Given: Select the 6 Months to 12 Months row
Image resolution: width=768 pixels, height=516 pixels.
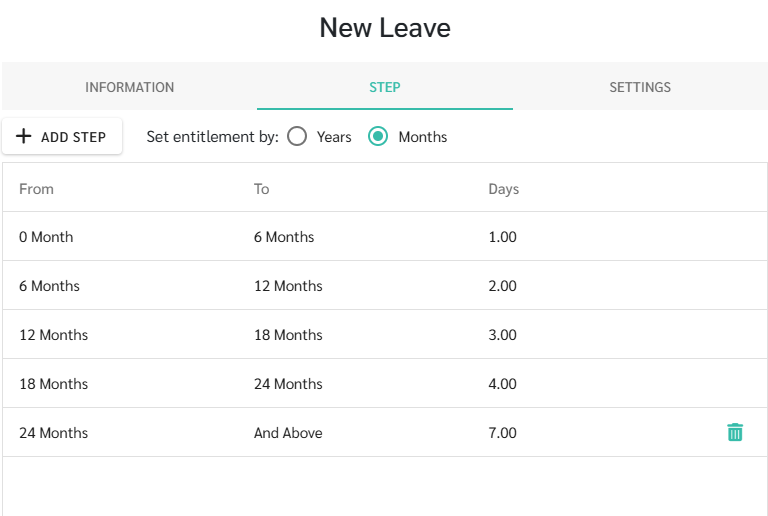Looking at the screenshot, I should [x=384, y=285].
